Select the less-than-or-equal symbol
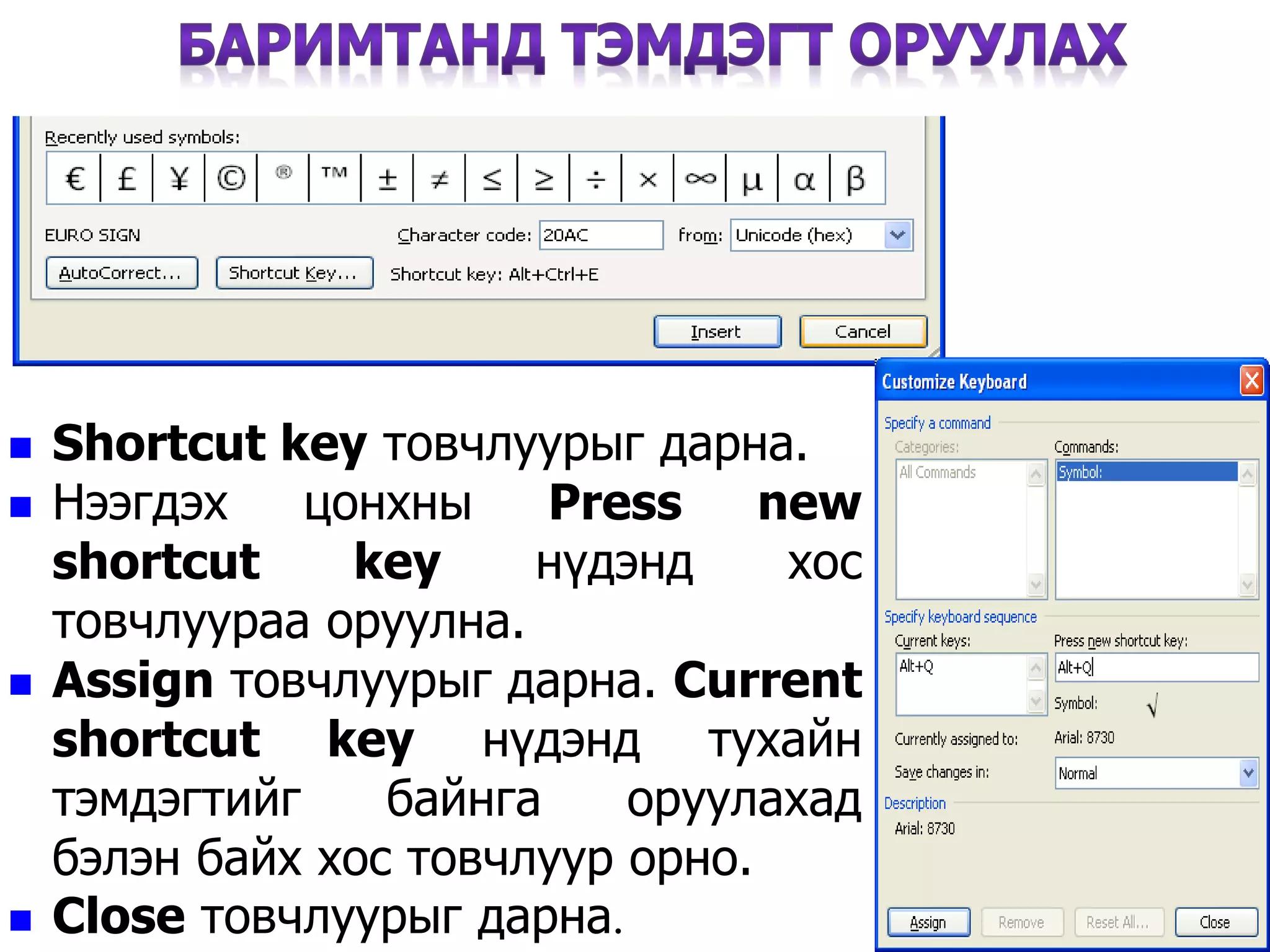Screen dimensions: 1270x952 [x=491, y=178]
